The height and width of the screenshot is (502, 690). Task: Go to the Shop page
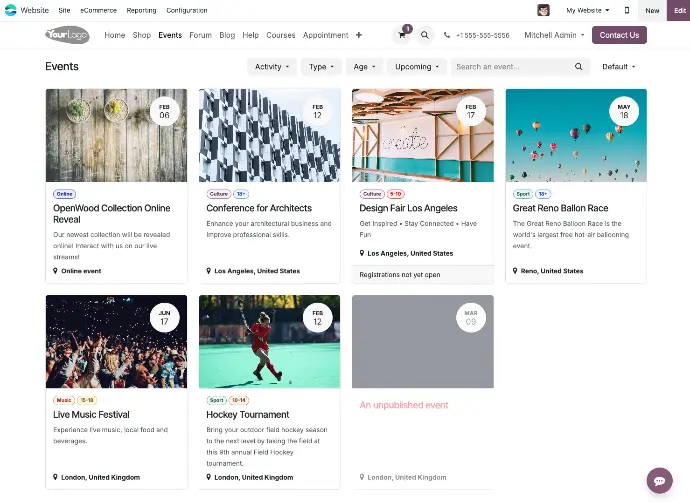coord(142,35)
